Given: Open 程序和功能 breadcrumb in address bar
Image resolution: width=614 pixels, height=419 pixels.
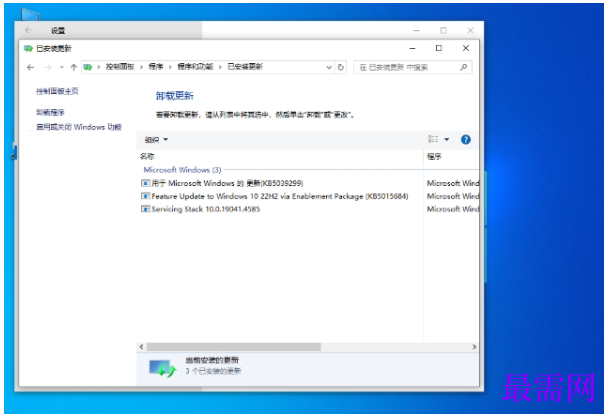Looking at the screenshot, I should click(x=195, y=67).
